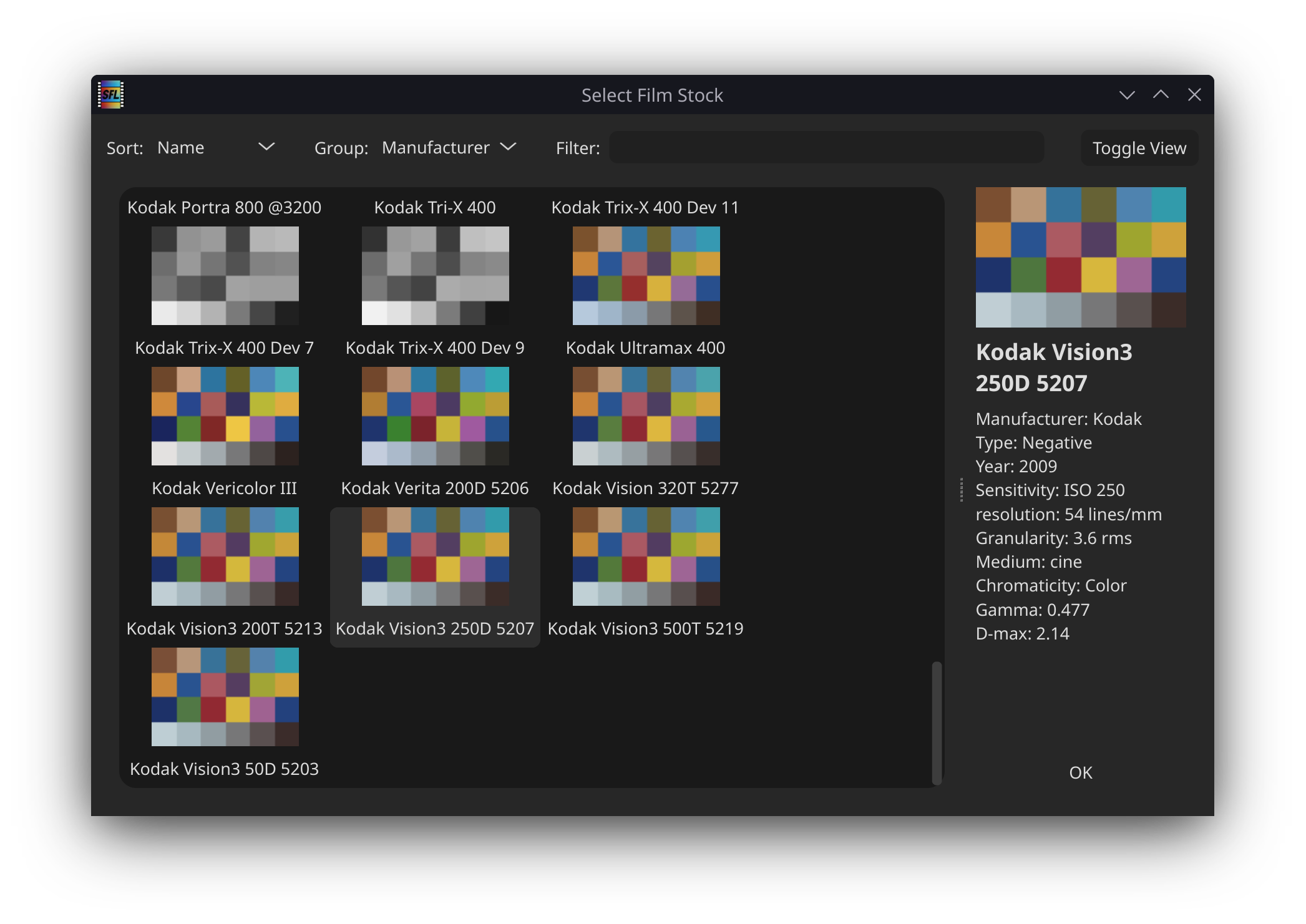Click the film stock list vertical scrollbar
Screen dimensions: 1306x924
click(937, 722)
